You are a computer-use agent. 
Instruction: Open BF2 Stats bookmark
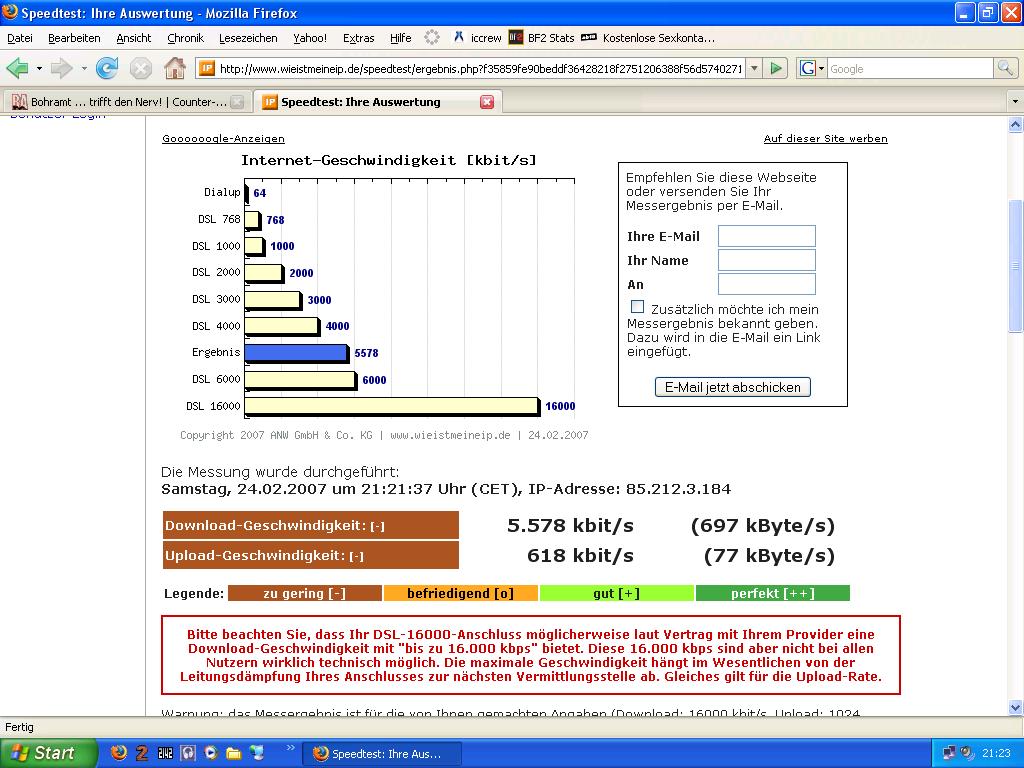coord(541,38)
